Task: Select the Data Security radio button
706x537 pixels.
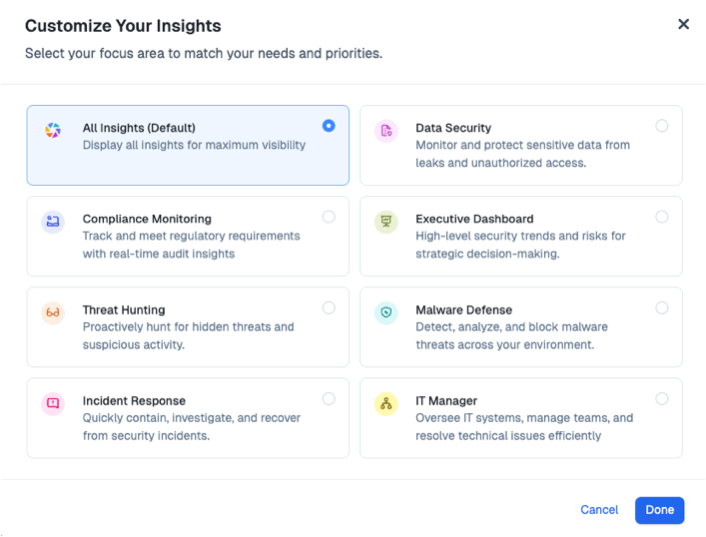Action: 662,126
